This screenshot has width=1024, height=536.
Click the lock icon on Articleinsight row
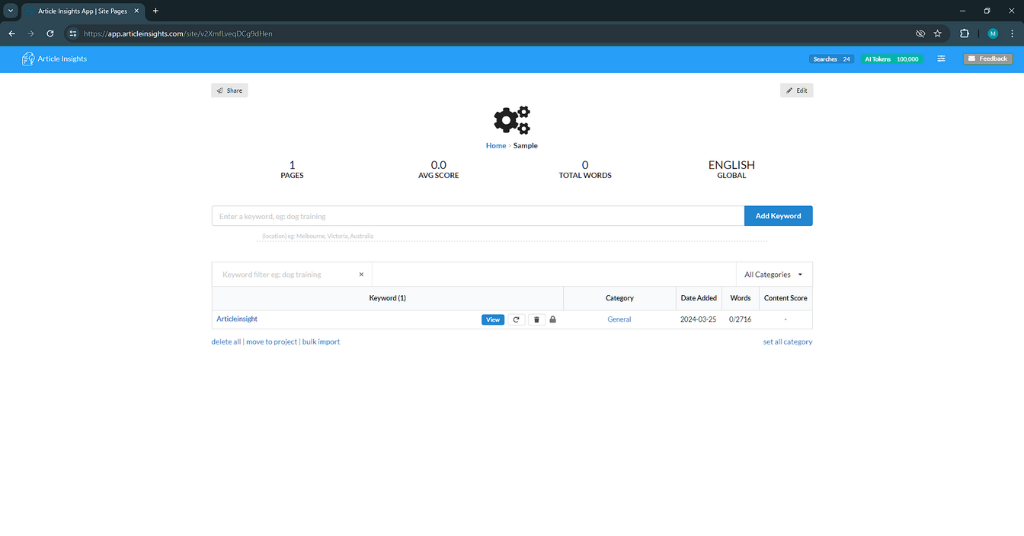coord(552,319)
